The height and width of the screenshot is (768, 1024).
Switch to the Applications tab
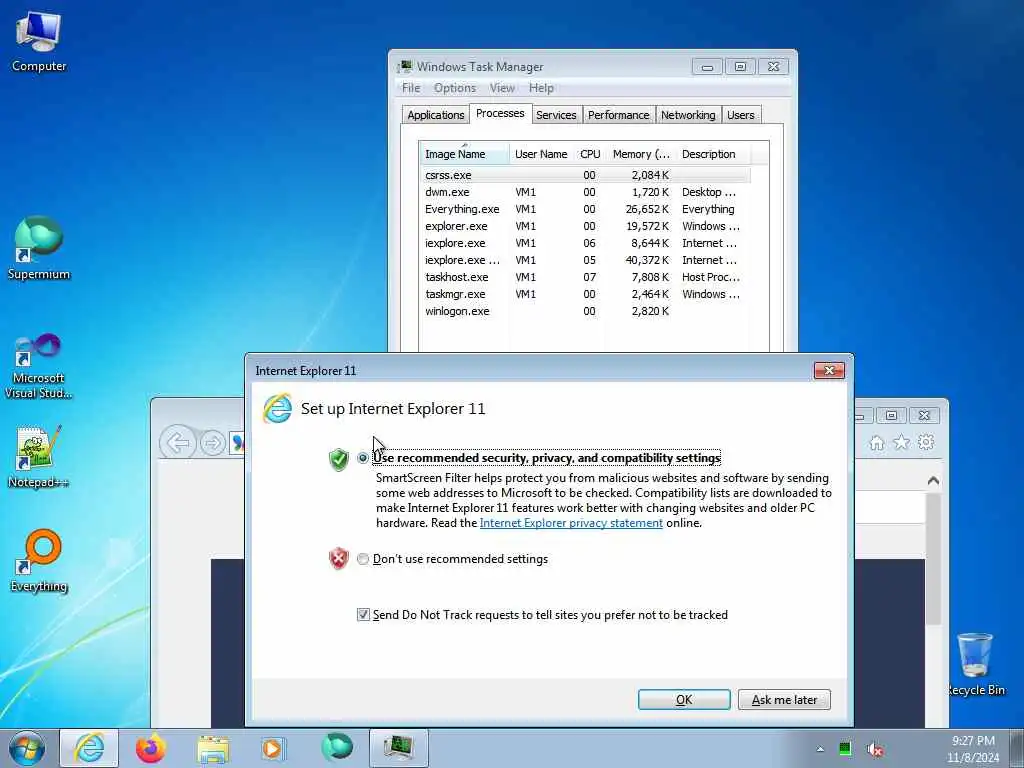436,115
